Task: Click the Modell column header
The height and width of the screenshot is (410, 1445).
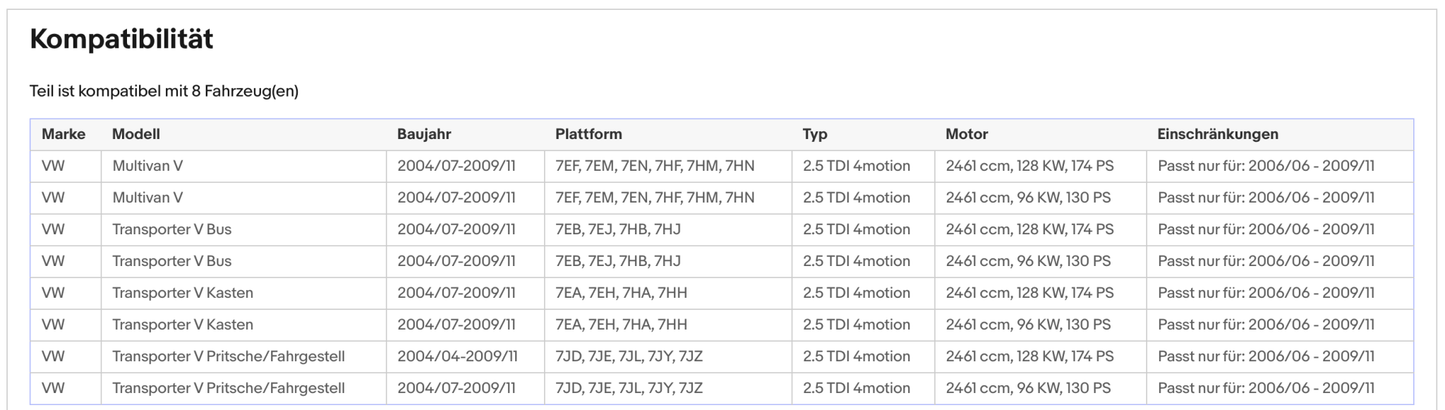Action: [x=136, y=134]
